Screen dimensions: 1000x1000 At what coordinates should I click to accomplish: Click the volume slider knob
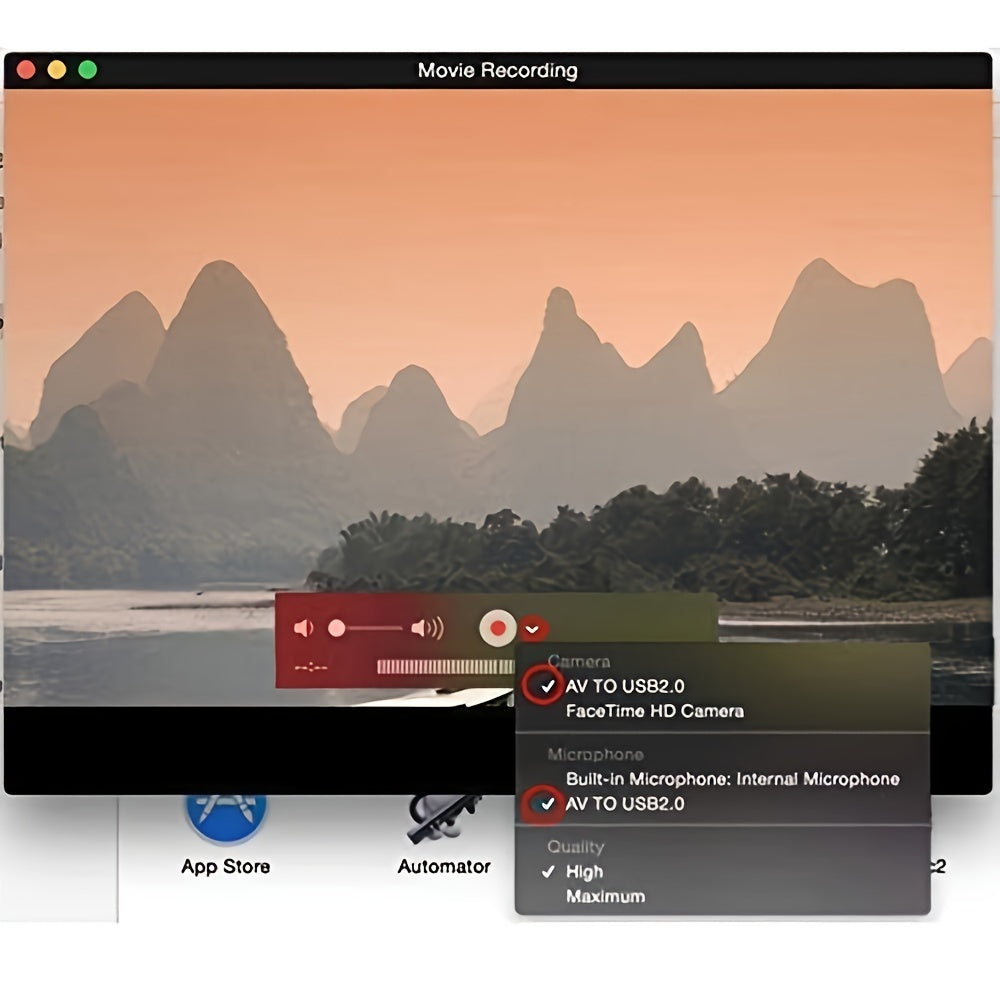pyautogui.click(x=337, y=628)
